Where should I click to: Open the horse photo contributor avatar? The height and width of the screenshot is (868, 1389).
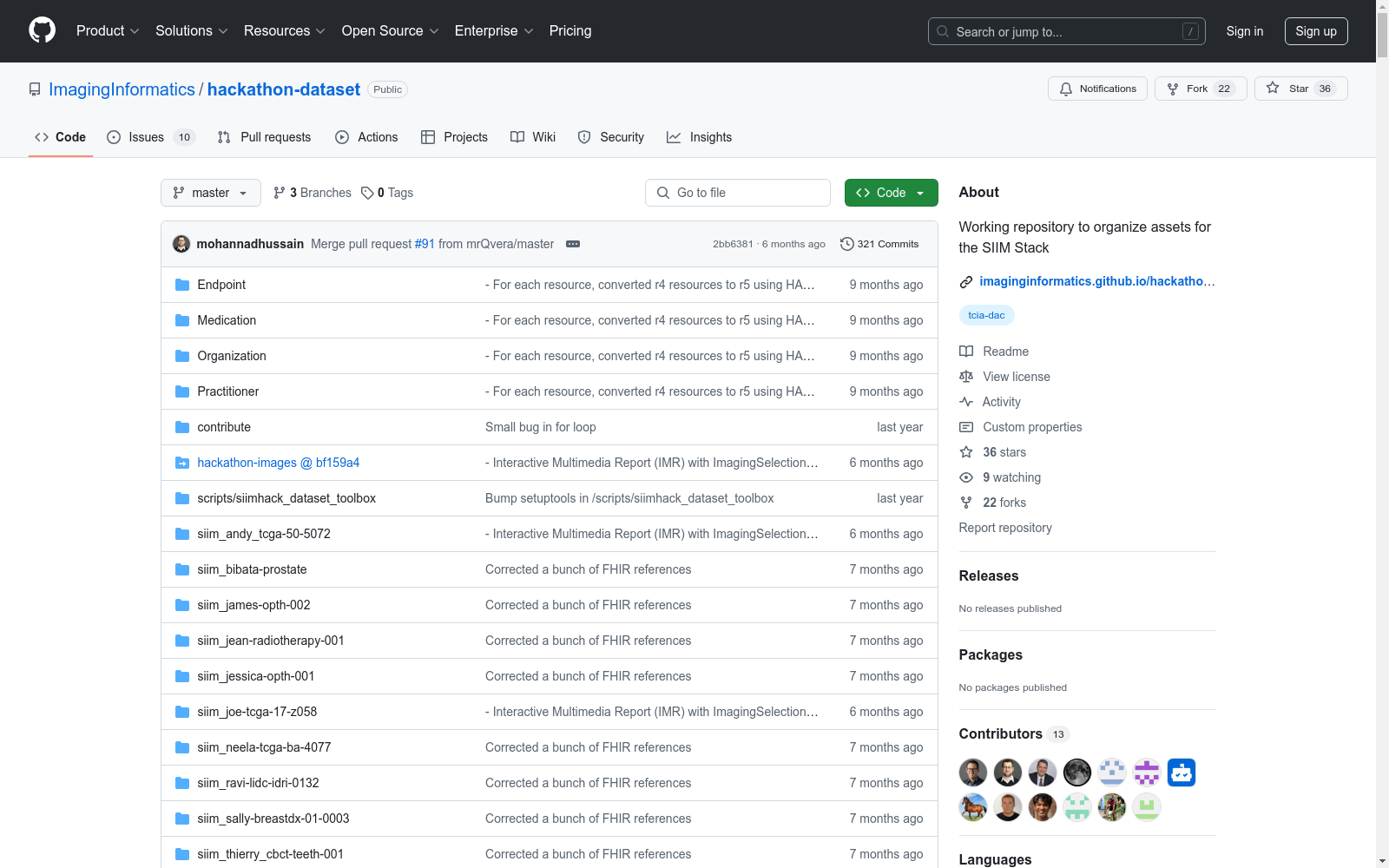click(x=973, y=807)
